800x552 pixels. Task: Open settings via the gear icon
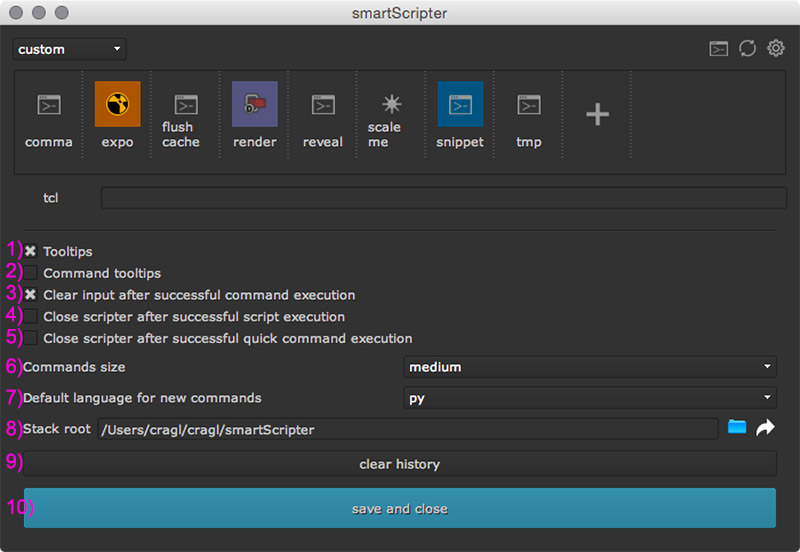(776, 48)
